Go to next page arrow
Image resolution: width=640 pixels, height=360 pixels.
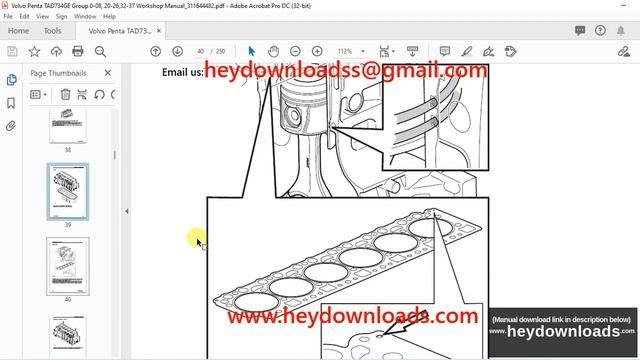(177, 51)
